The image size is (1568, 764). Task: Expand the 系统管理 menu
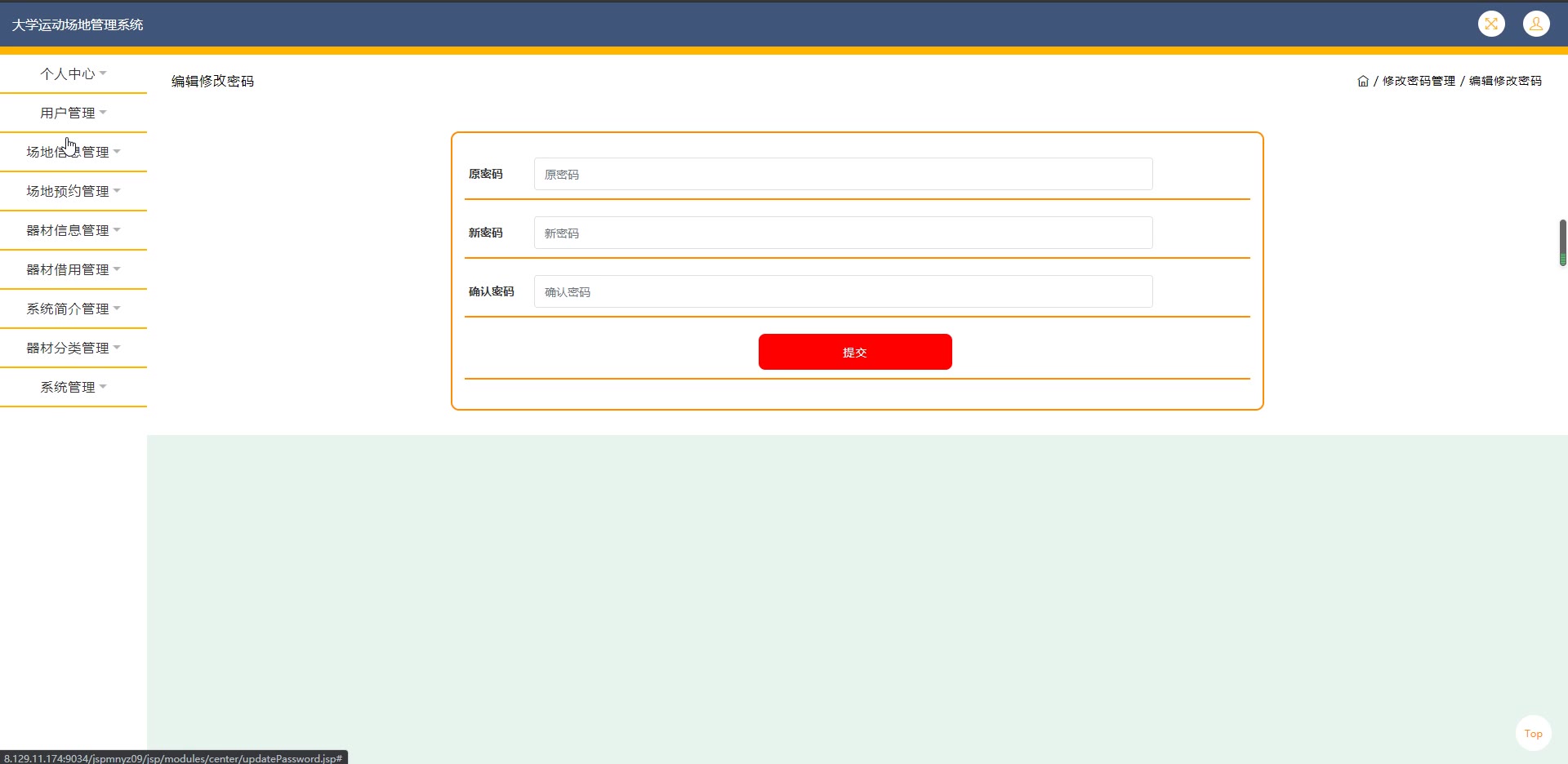[x=73, y=387]
